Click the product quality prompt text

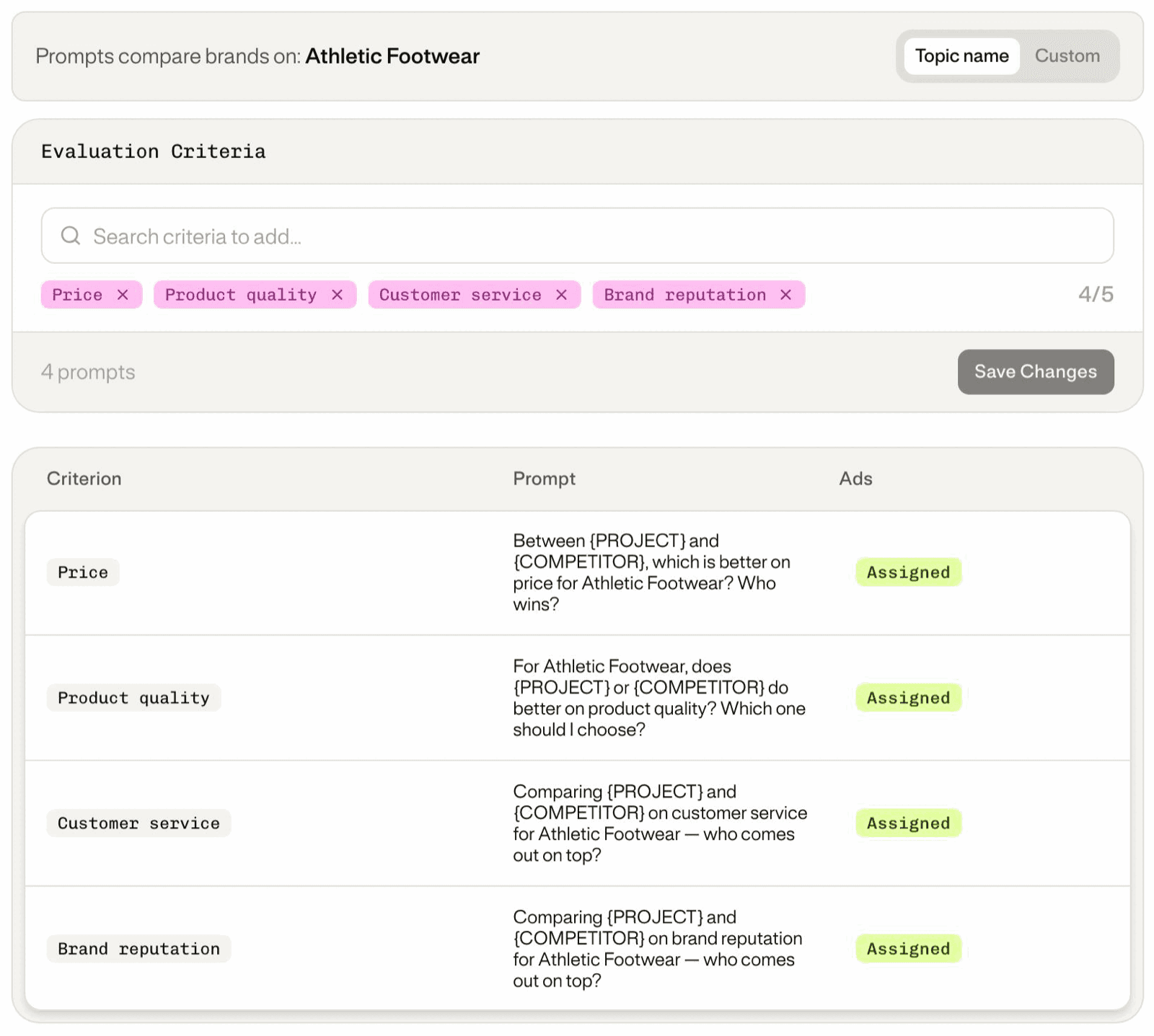(x=659, y=698)
